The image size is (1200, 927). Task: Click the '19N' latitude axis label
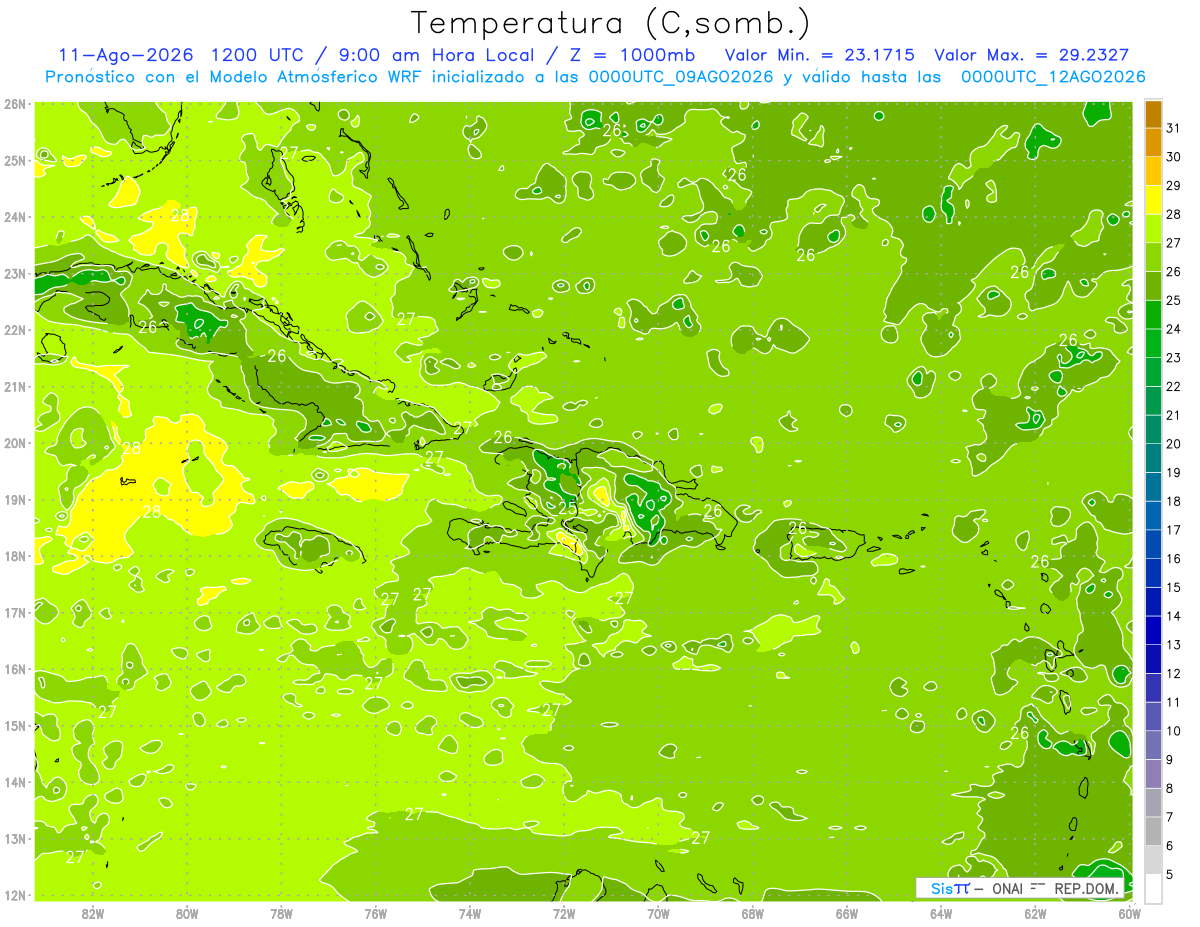(x=16, y=499)
